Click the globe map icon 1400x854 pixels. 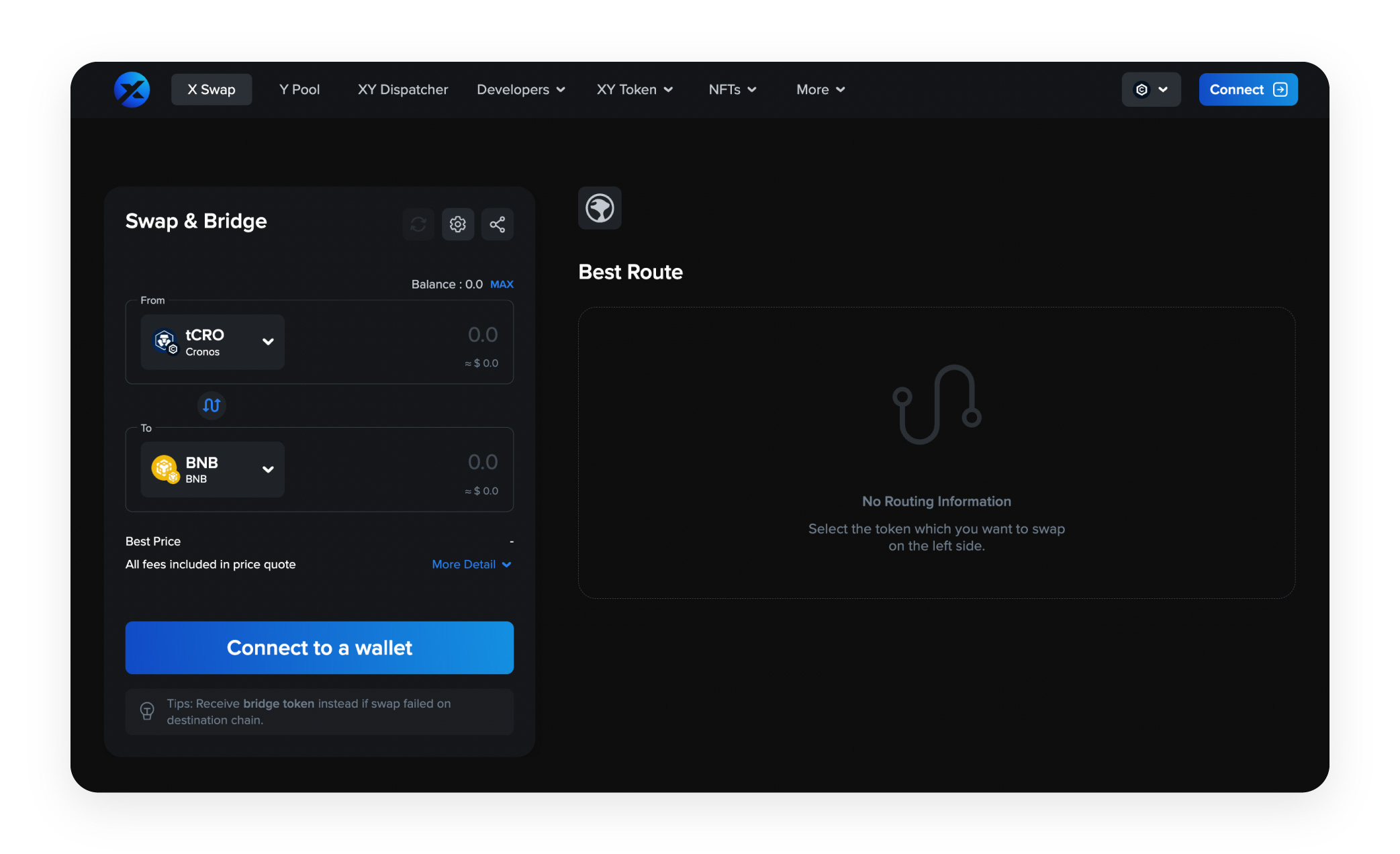tap(600, 208)
